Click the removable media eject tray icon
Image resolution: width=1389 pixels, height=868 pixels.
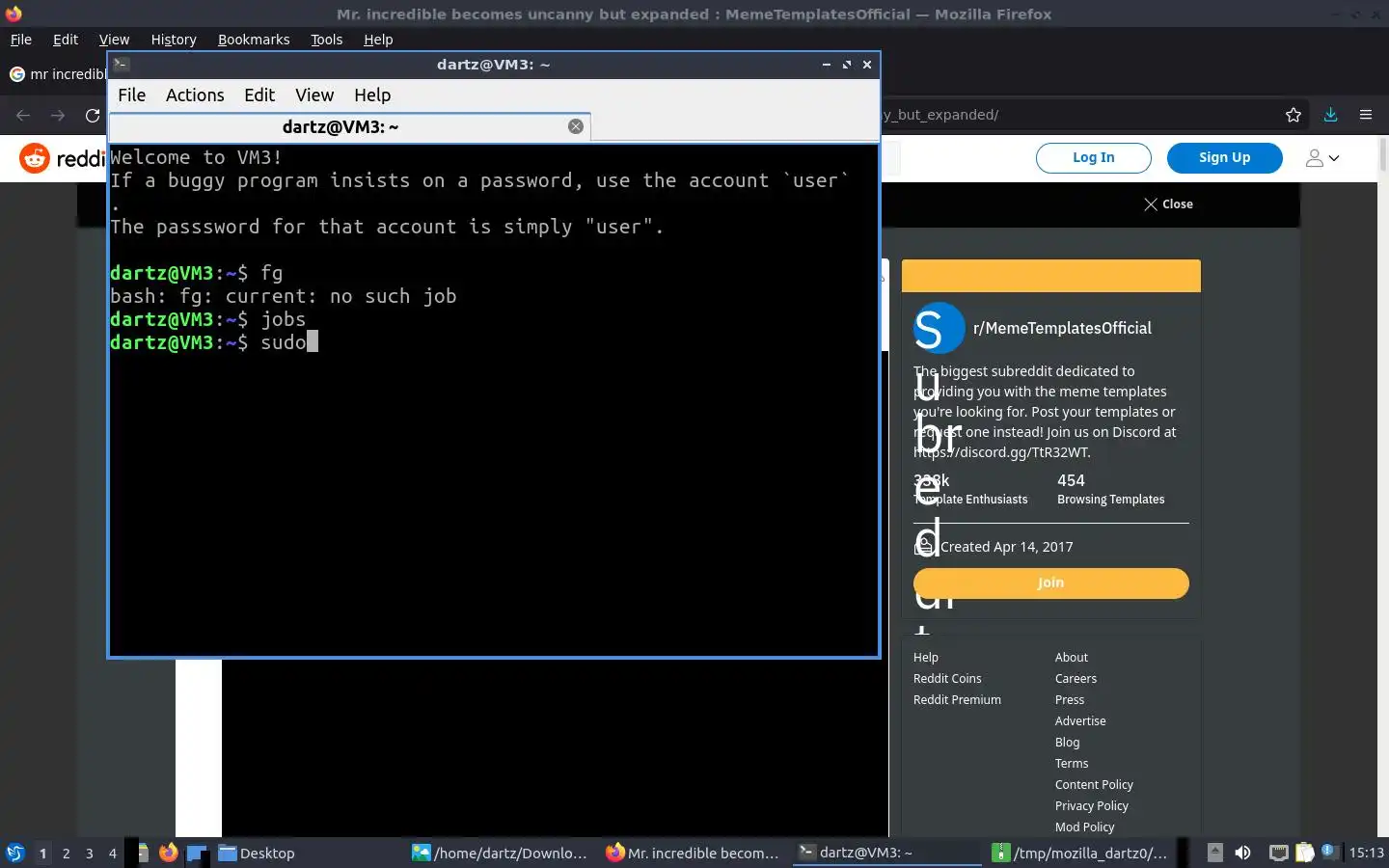1215,853
